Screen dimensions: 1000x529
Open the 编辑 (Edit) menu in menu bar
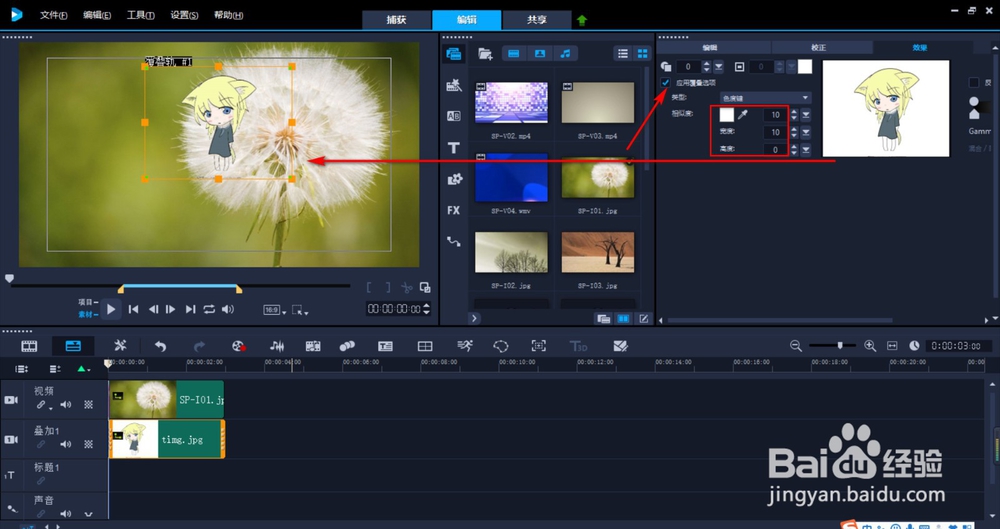97,15
